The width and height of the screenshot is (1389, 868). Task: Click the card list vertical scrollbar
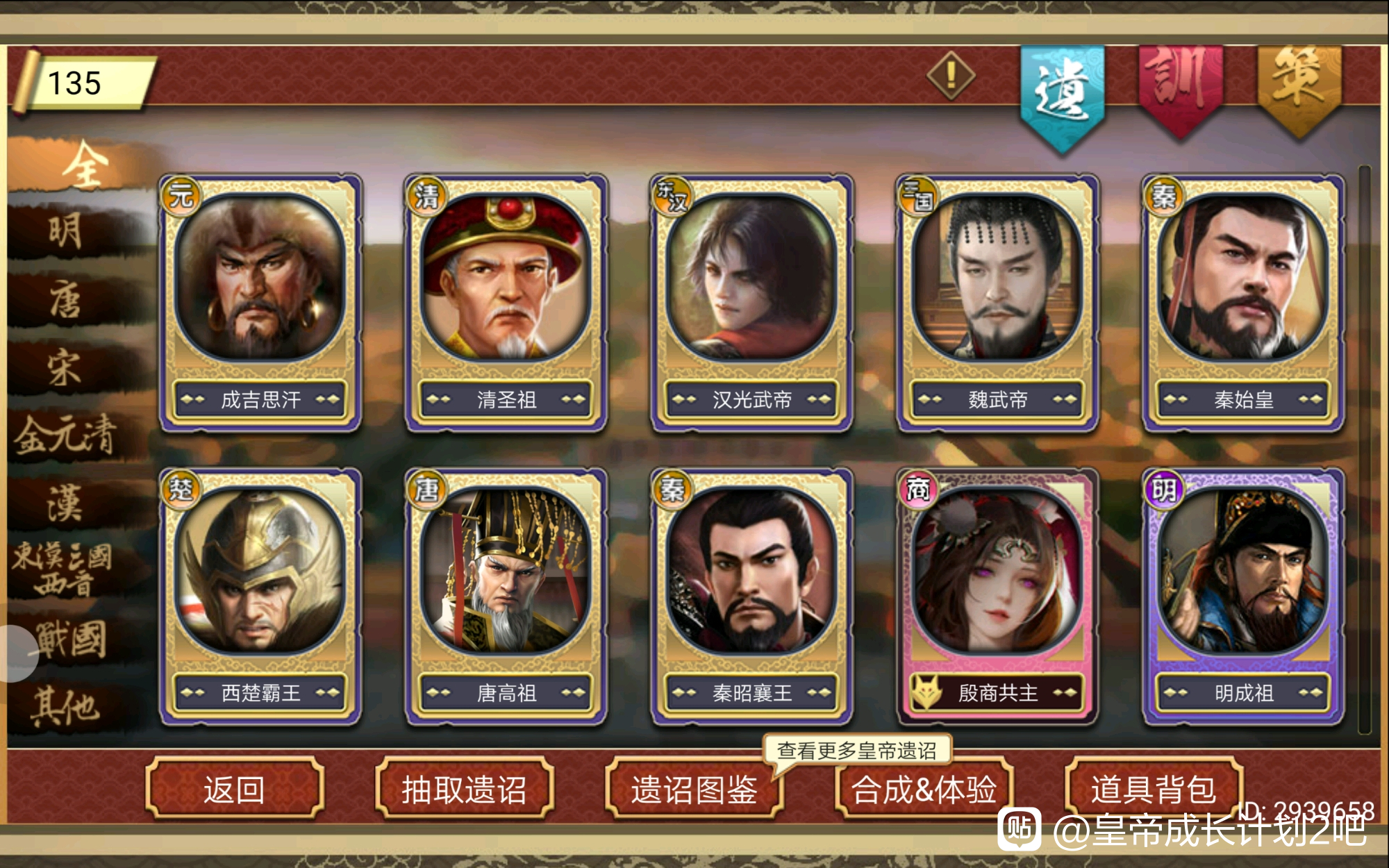1364,449
